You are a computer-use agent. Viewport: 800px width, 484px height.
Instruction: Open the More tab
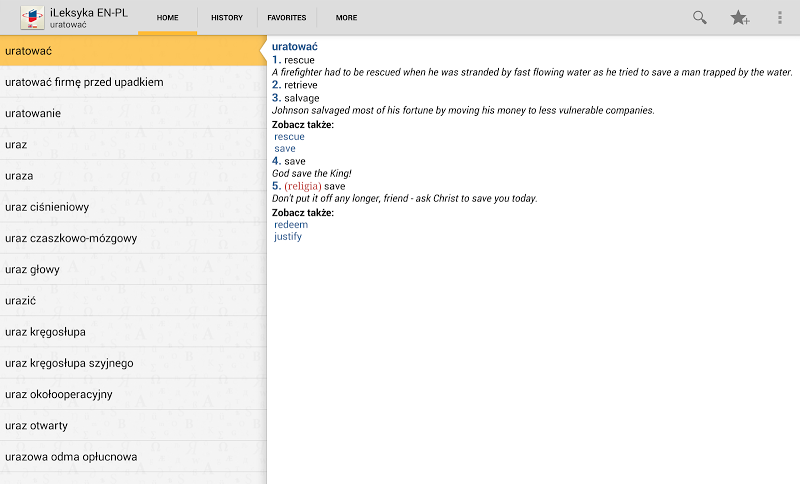tap(346, 18)
